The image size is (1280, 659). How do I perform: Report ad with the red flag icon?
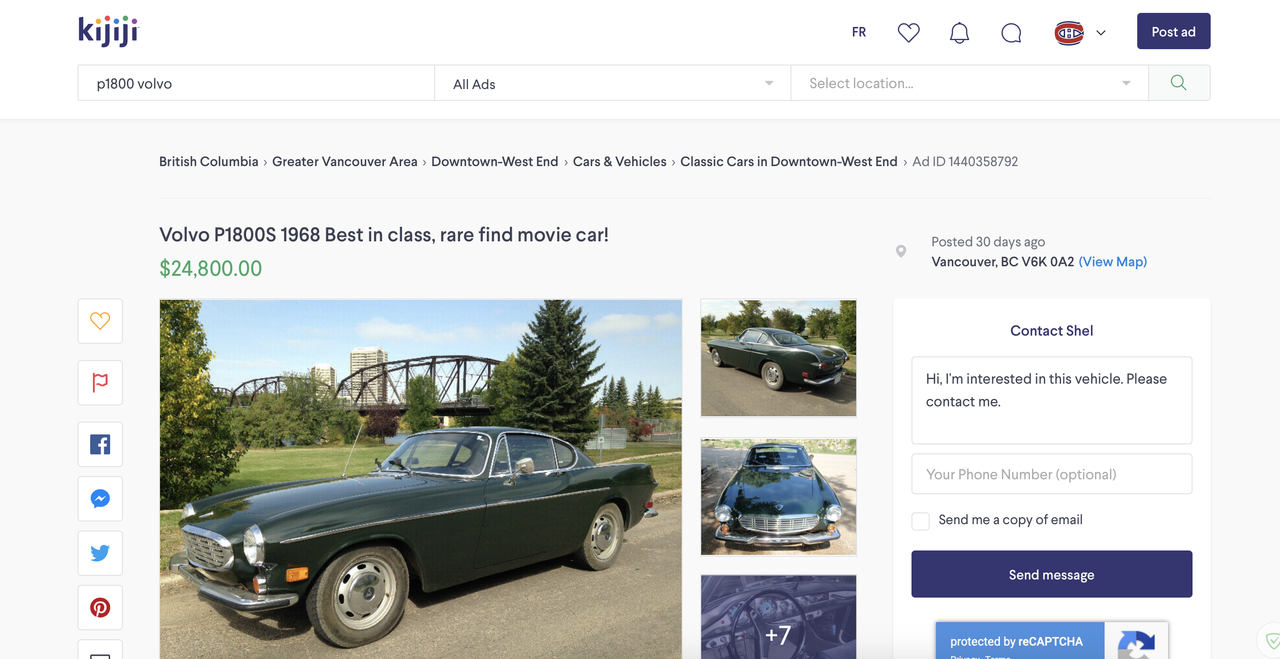(x=100, y=382)
